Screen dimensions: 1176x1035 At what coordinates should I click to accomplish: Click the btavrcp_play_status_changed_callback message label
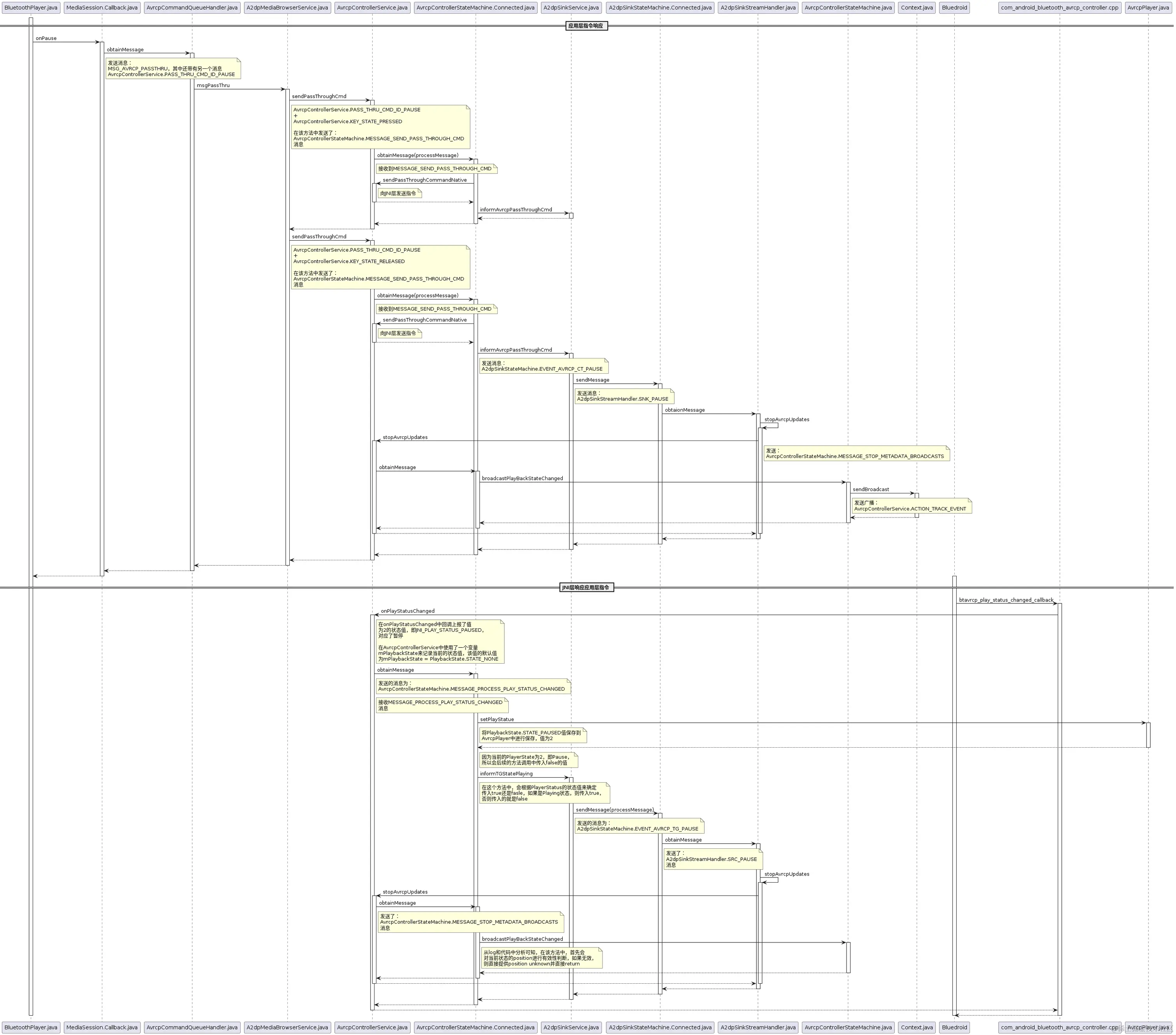click(x=1006, y=600)
